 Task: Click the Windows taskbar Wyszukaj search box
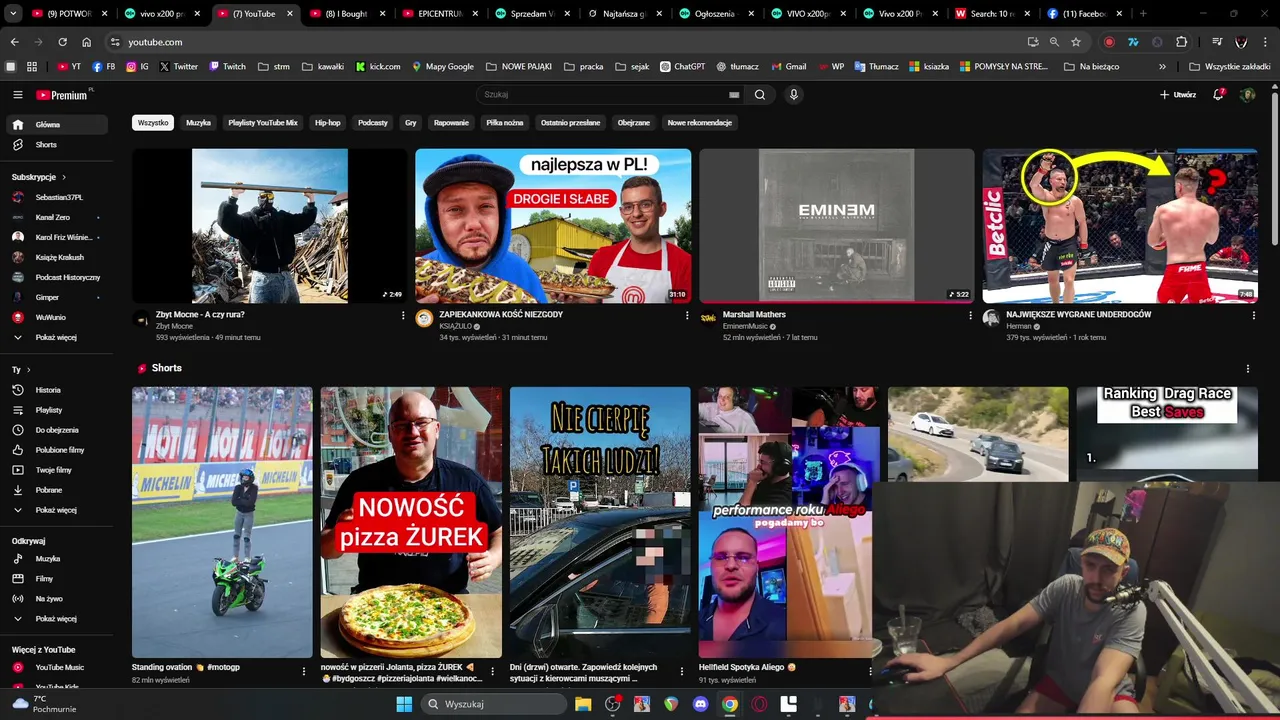[493, 704]
